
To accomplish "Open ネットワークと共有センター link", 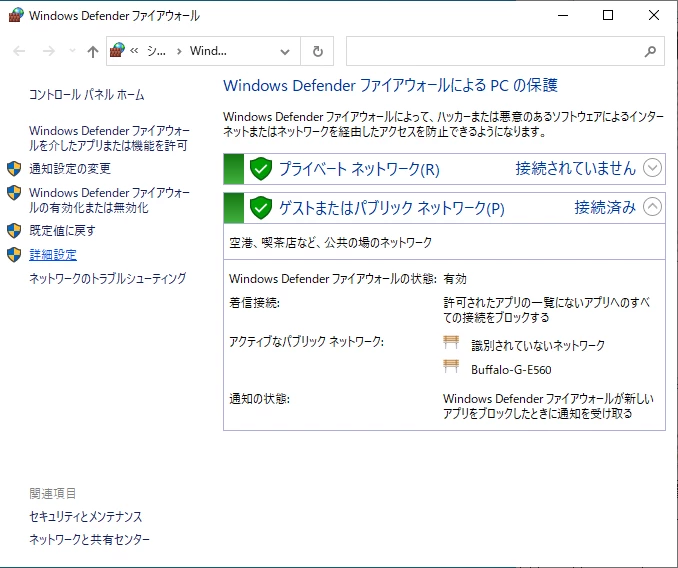I will (89, 539).
